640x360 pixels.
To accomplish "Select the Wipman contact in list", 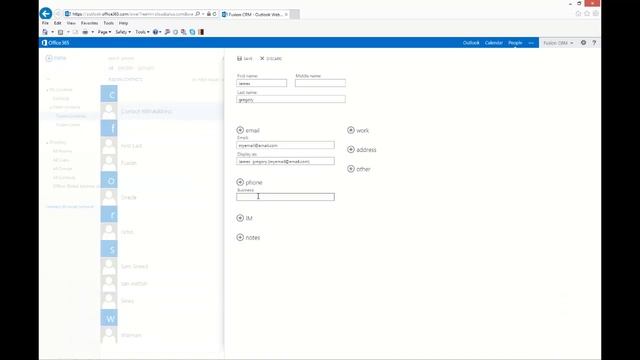I will tap(162, 335).
